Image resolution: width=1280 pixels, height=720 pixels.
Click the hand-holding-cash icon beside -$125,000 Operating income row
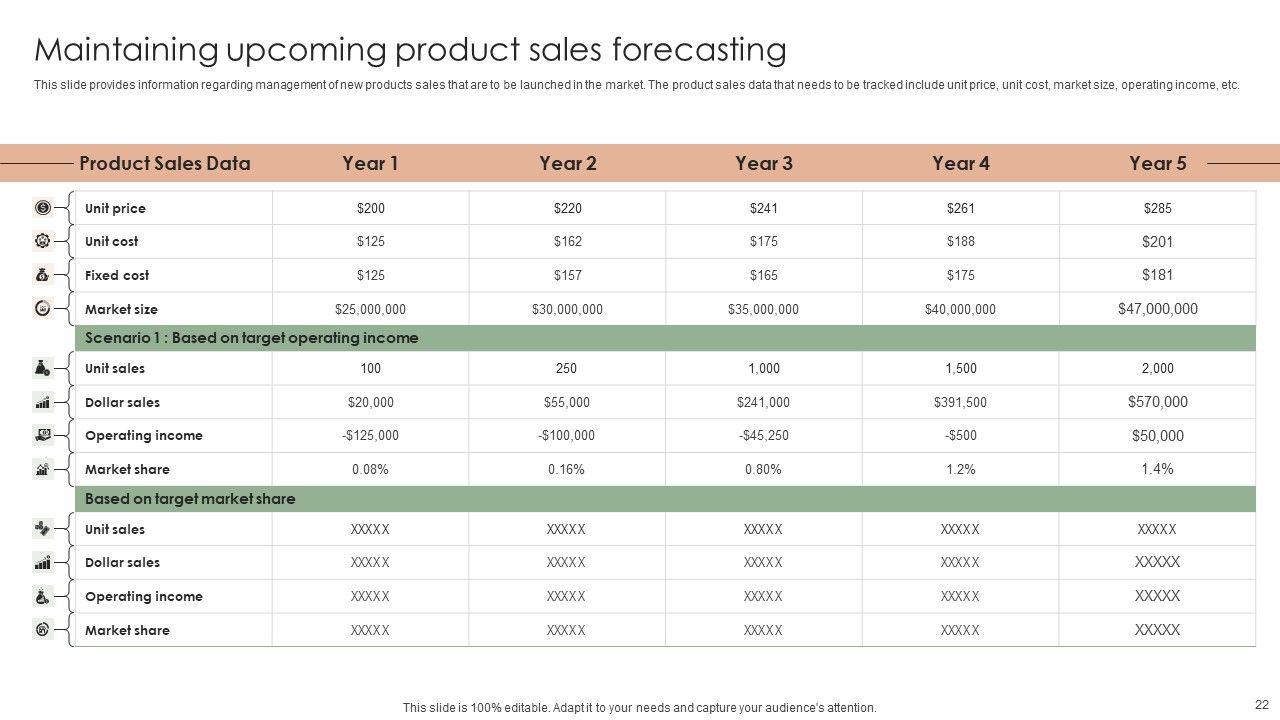click(43, 435)
